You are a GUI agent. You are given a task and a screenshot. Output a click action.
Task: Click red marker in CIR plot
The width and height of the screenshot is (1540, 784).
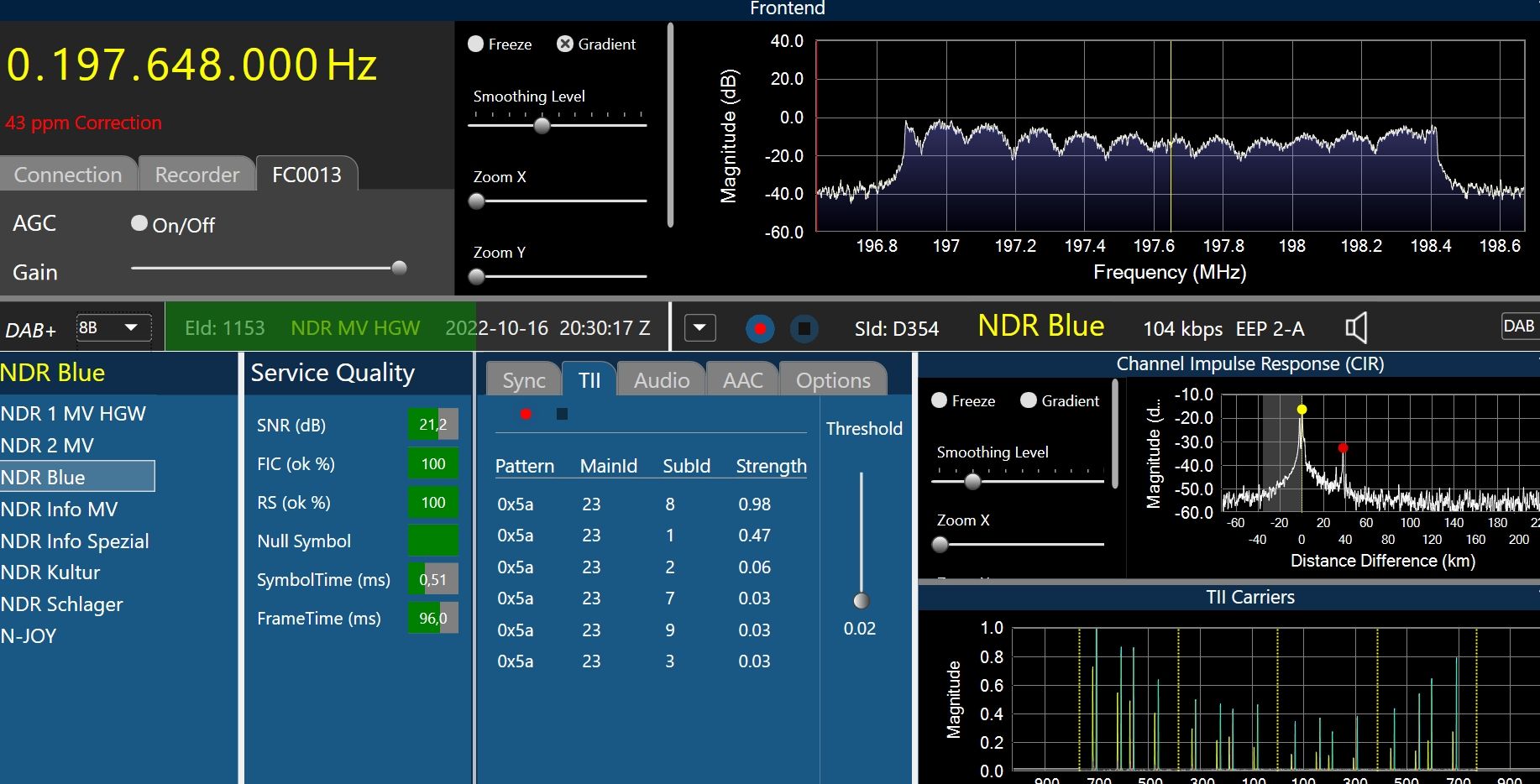1343,448
